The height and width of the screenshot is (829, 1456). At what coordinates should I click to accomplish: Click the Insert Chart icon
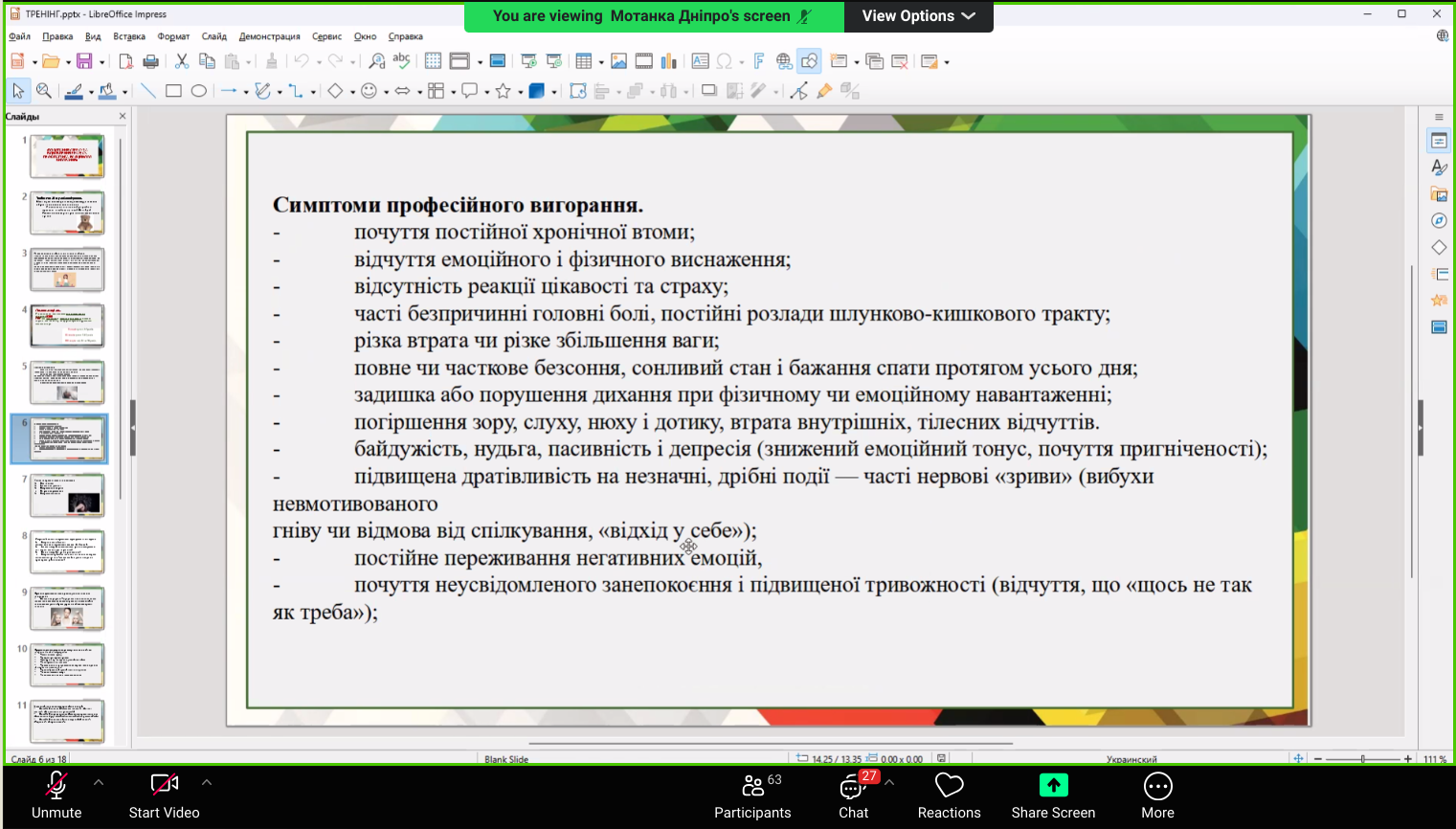(x=668, y=61)
